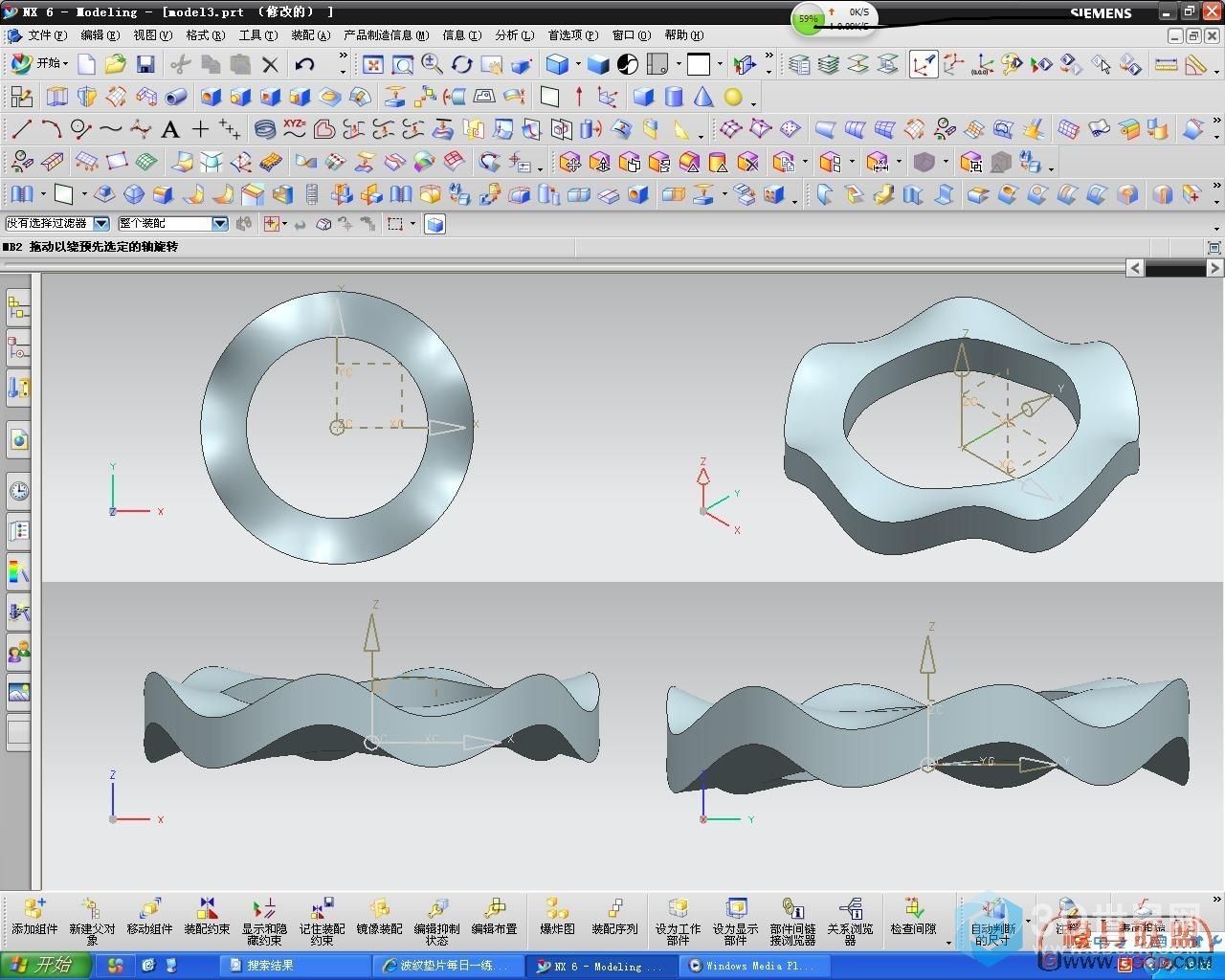The width and height of the screenshot is (1225, 980).
Task: Select the Arc tool
Action: [51, 128]
